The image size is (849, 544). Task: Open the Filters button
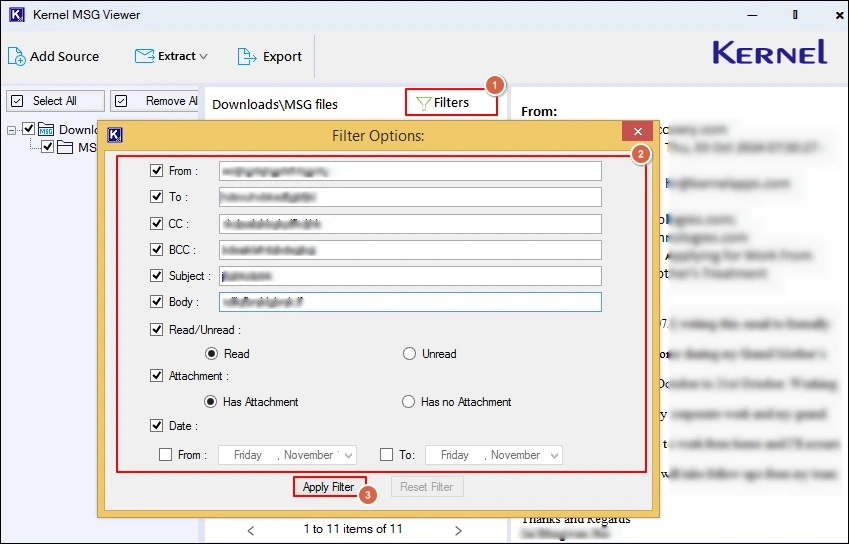click(x=452, y=103)
